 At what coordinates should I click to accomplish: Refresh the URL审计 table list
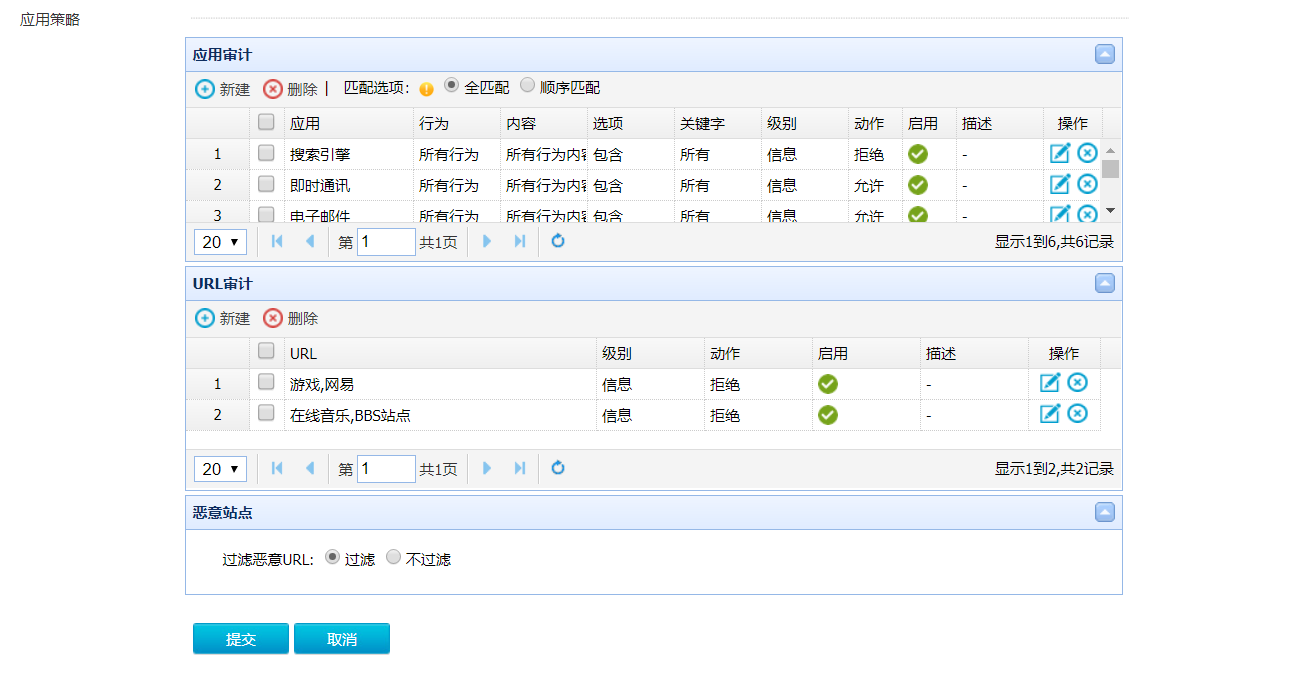point(558,468)
